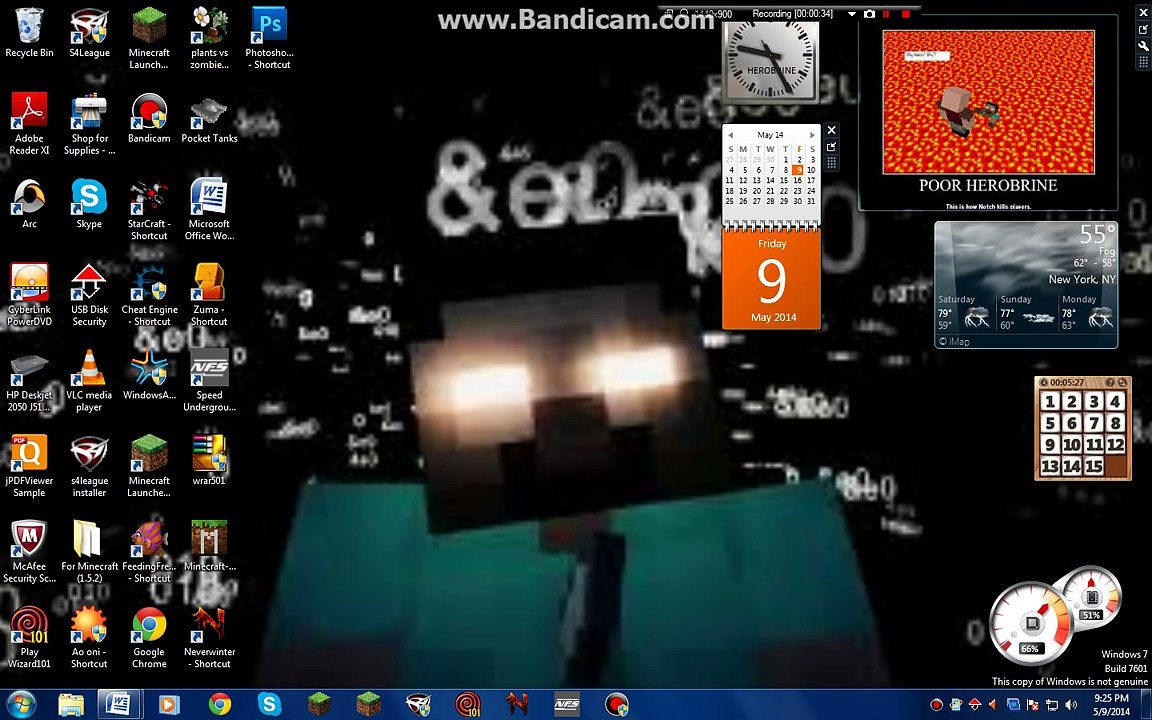Select the Bandicam desktop icon
The image size is (1152, 720).
pyautogui.click(x=149, y=118)
